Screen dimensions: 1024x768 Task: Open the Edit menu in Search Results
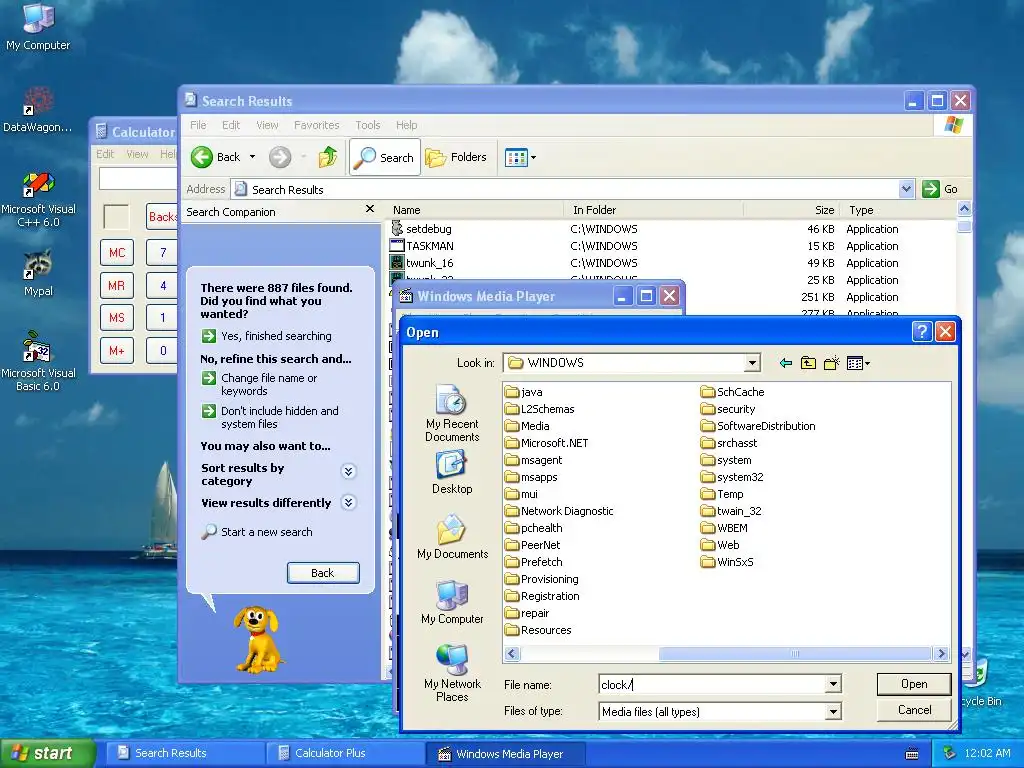231,125
